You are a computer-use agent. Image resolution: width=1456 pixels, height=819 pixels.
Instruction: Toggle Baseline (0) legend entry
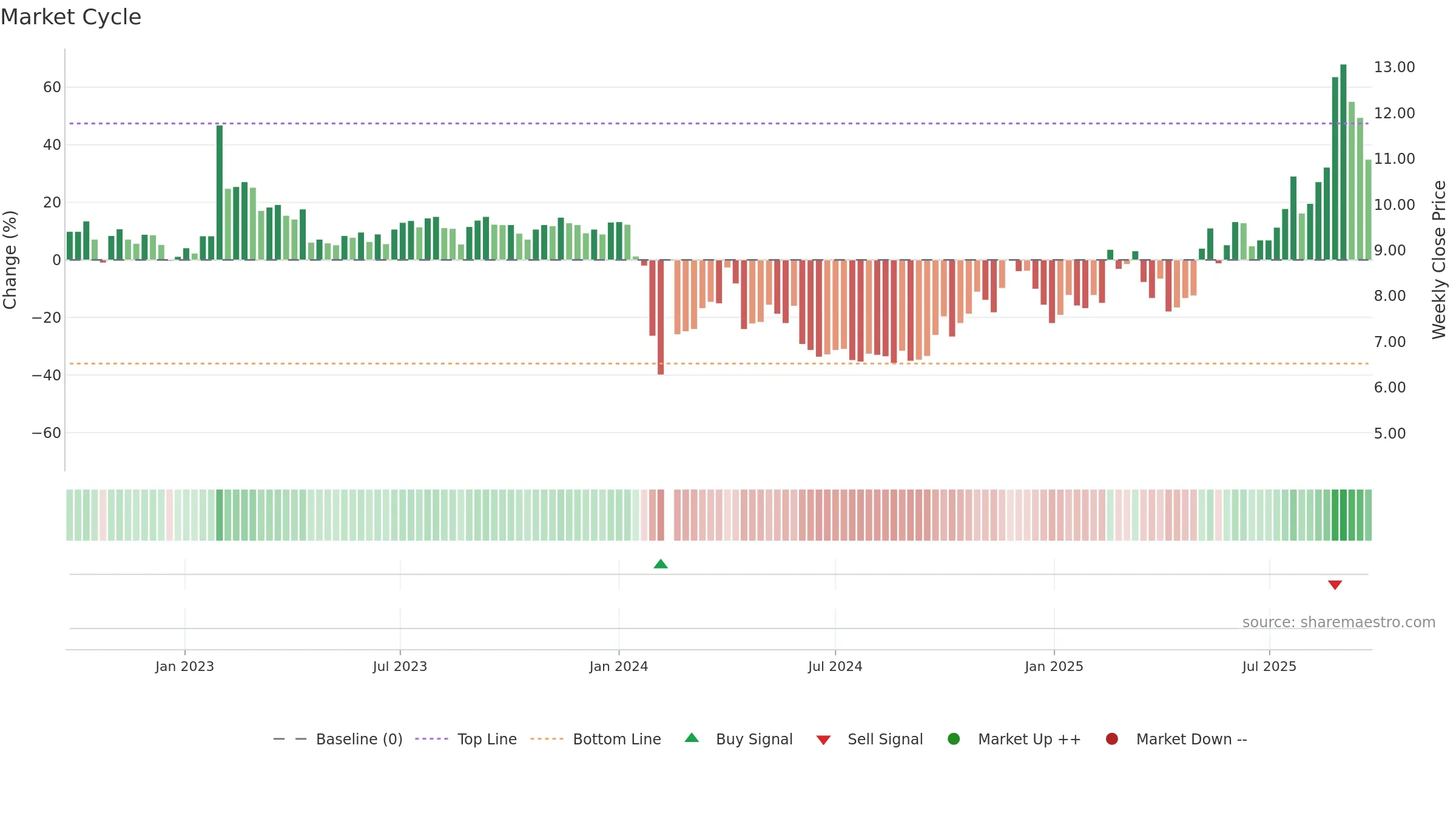point(338,739)
